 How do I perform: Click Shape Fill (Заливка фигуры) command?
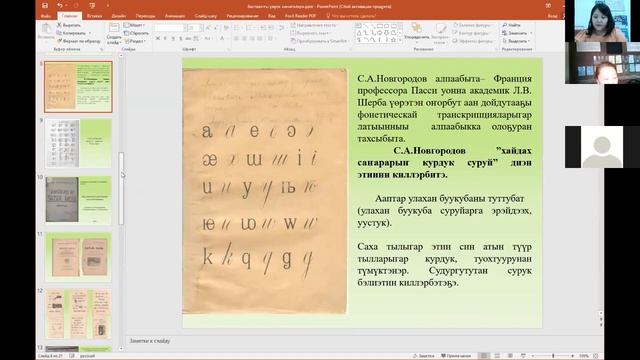point(472,25)
